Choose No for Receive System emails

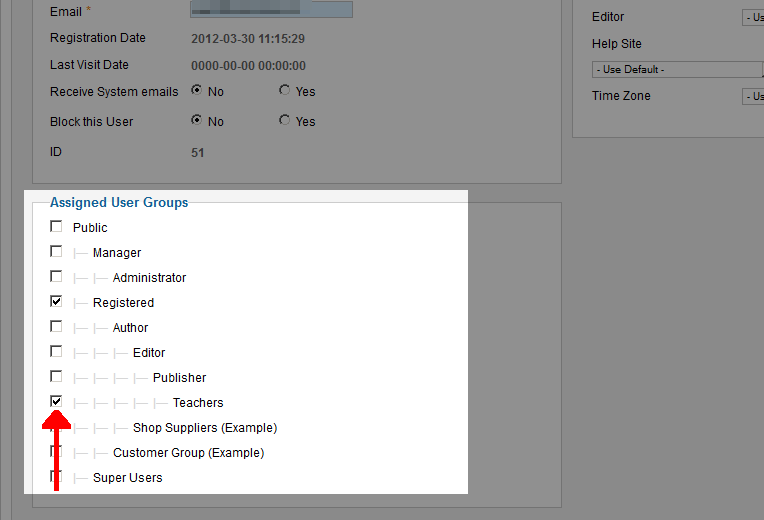pos(196,91)
